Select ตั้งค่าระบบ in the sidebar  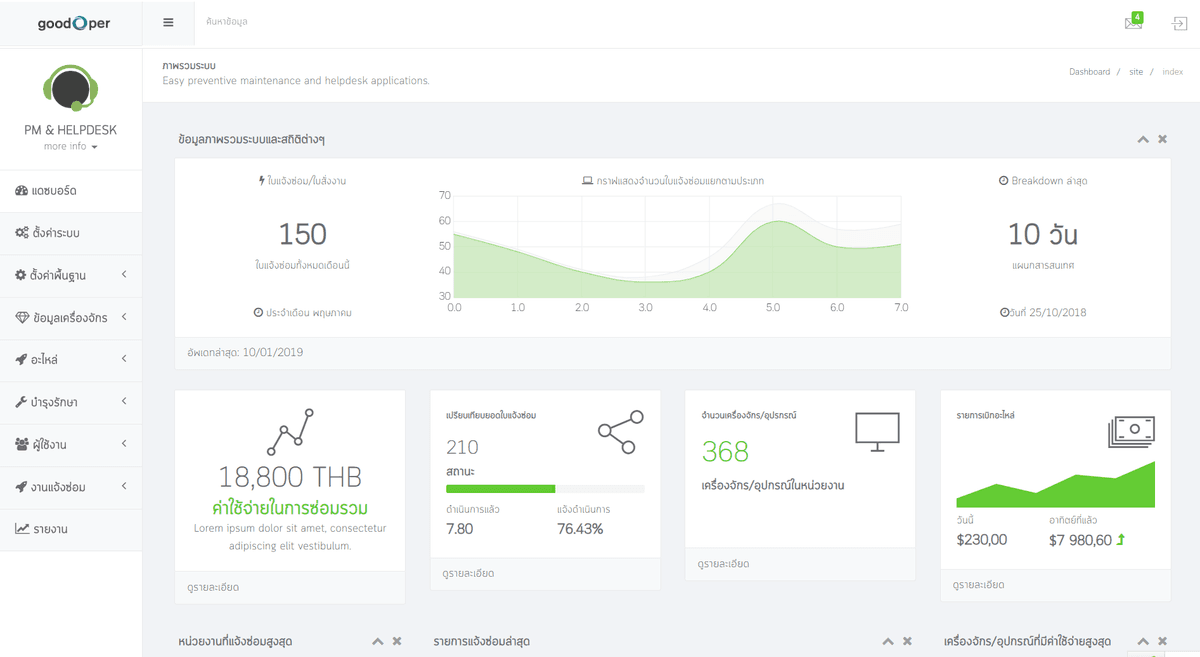71,233
